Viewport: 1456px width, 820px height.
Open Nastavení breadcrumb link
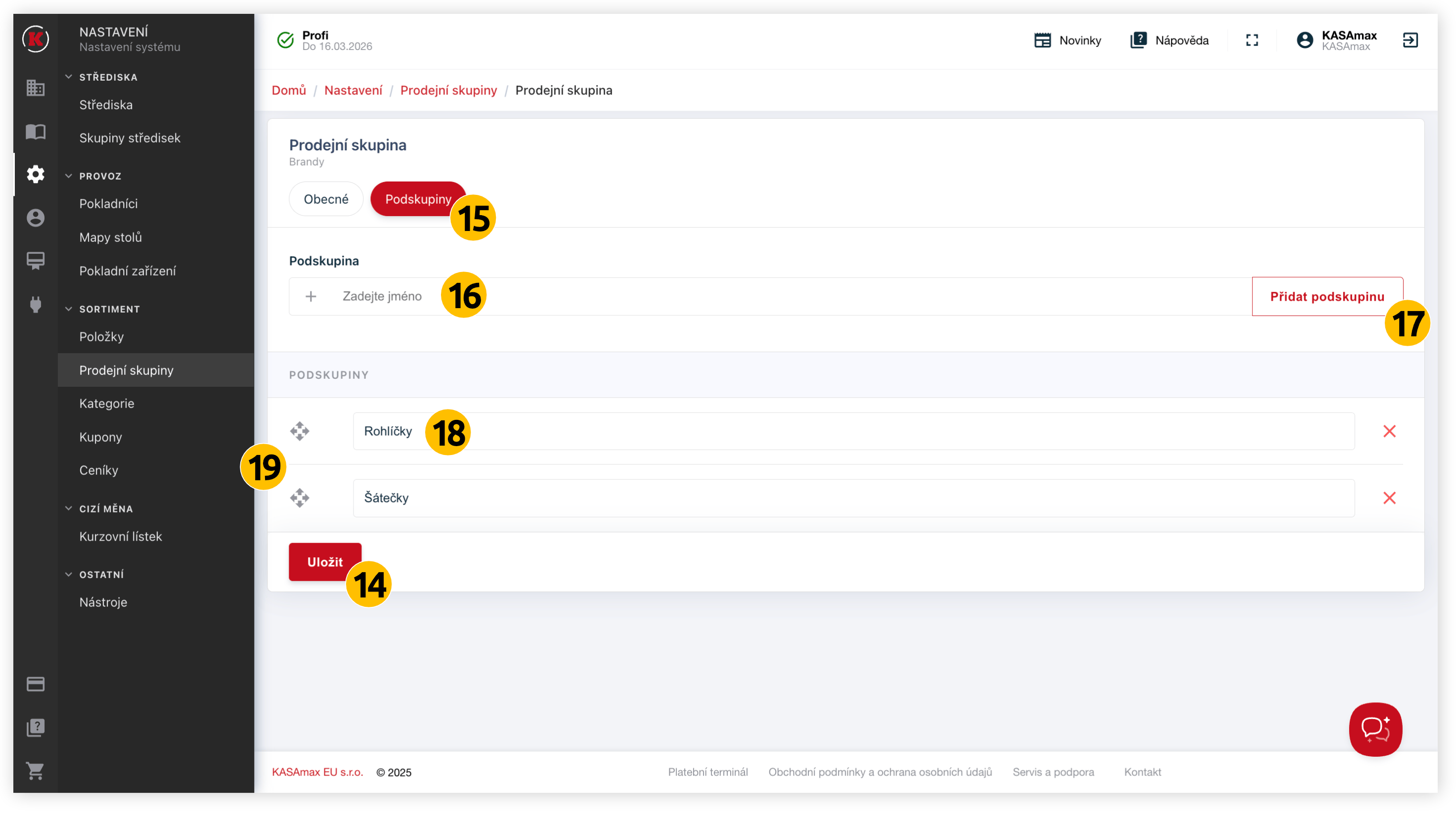(353, 91)
